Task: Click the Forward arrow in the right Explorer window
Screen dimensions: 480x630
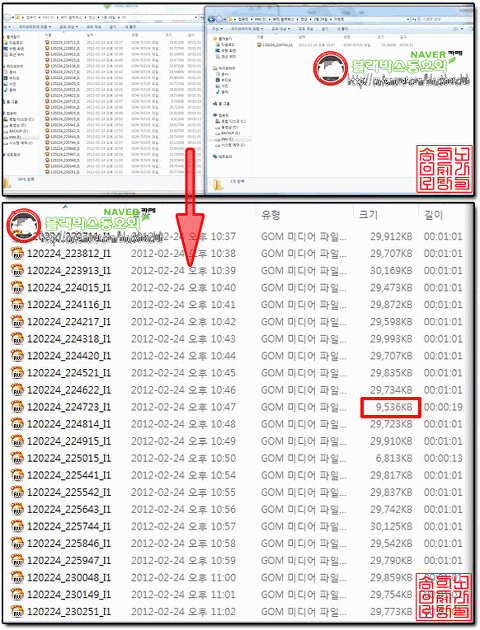Action: [219, 19]
